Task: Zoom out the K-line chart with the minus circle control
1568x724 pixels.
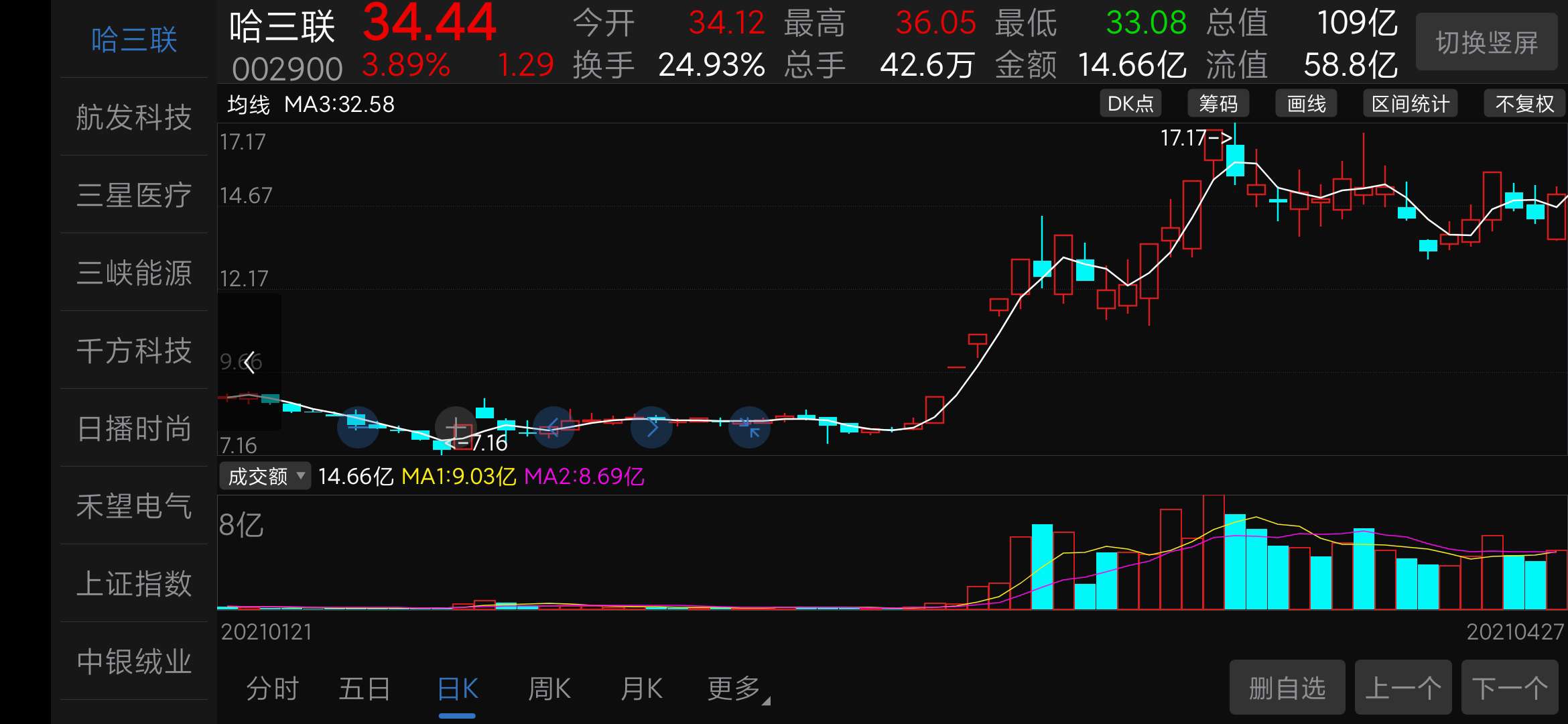Action: pos(357,427)
